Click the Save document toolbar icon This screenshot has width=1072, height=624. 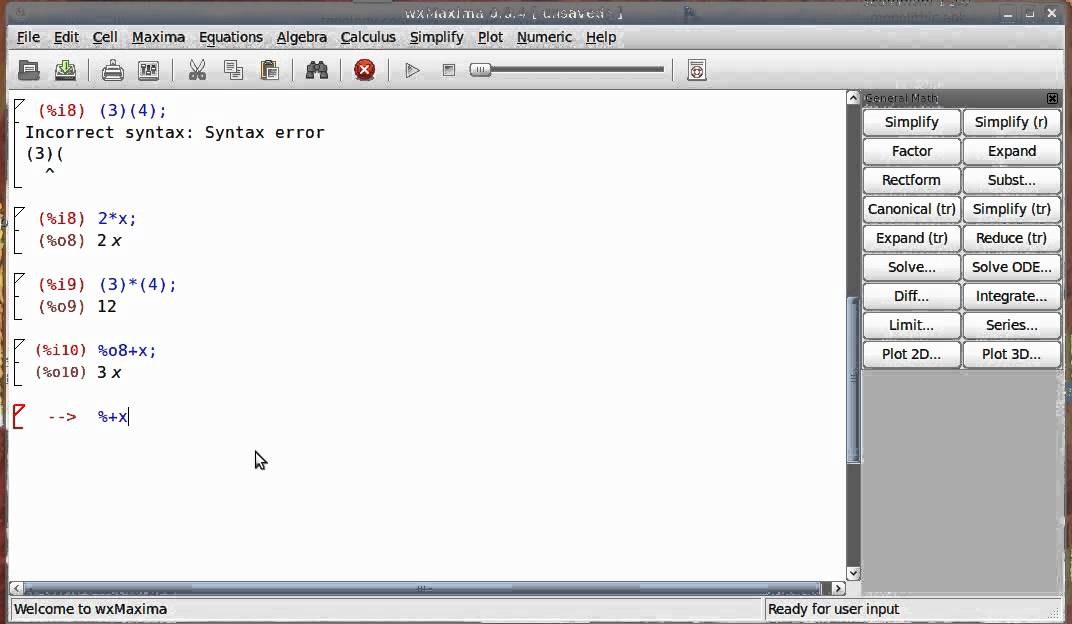click(66, 70)
